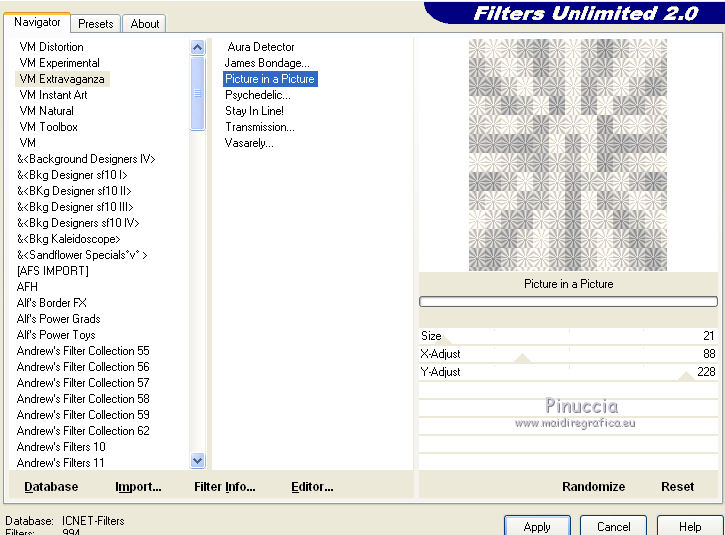
Task: Select &<Background Designers IV> category
Action: [86, 159]
